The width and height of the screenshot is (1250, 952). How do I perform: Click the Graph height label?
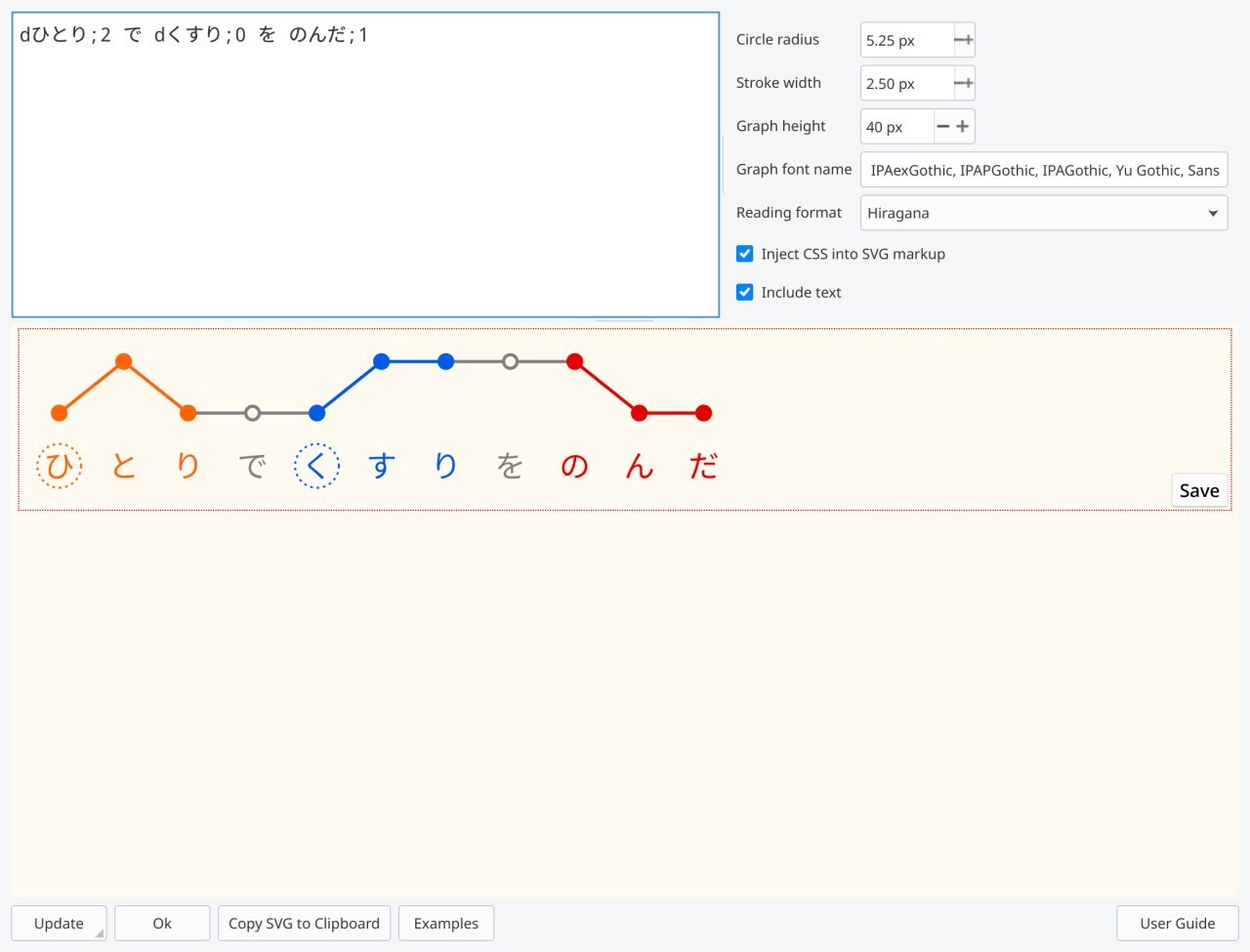(780, 126)
